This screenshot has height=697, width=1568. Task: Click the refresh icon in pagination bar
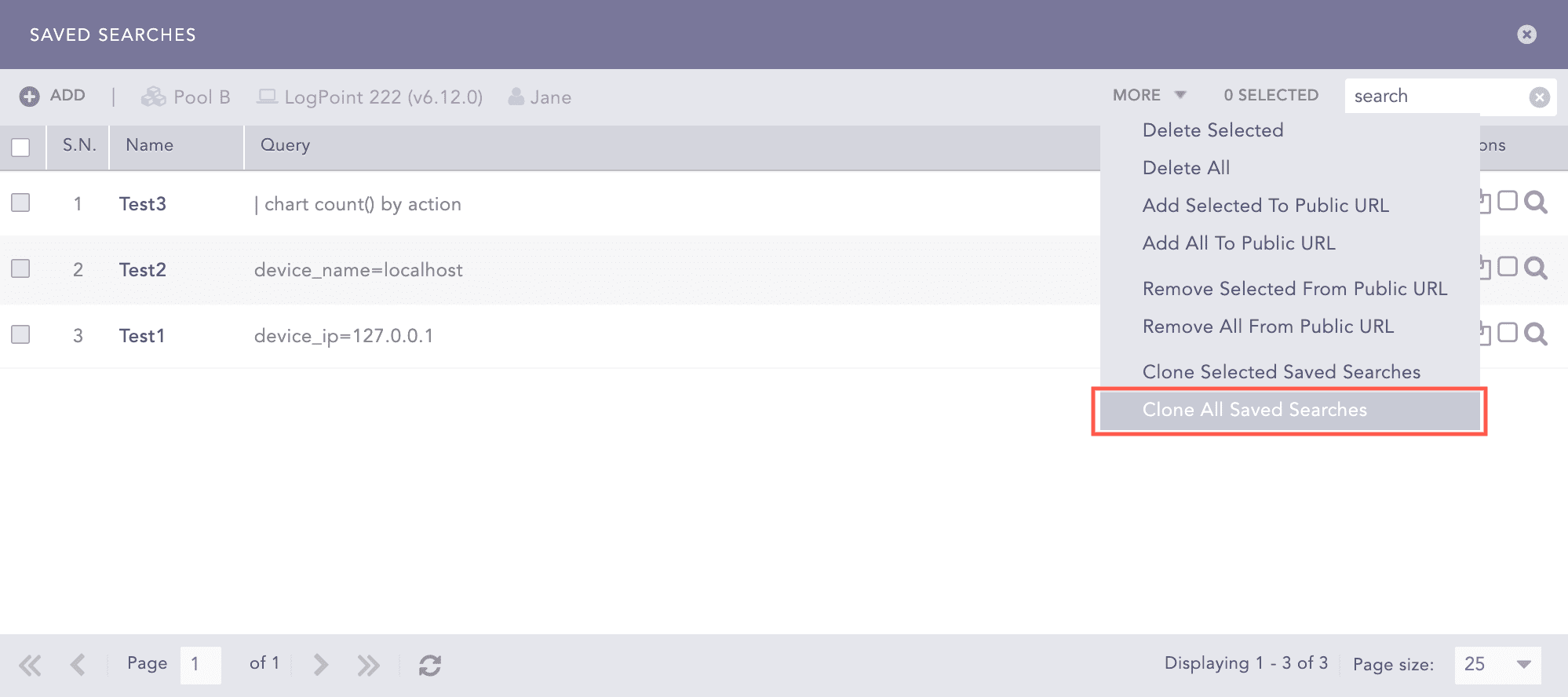[429, 665]
